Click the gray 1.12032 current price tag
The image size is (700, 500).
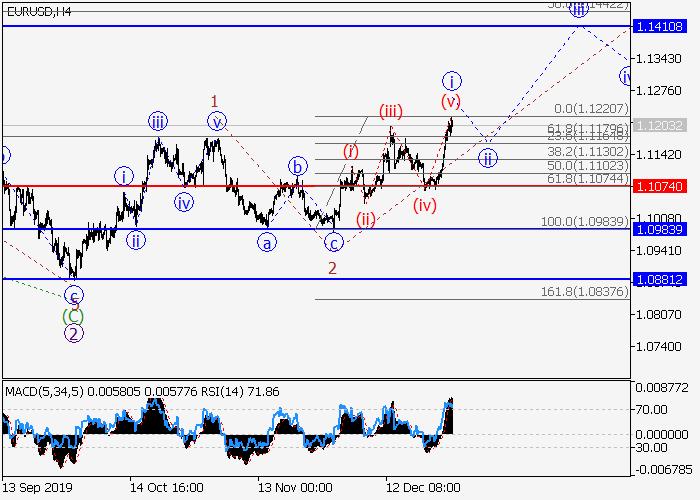point(664,125)
